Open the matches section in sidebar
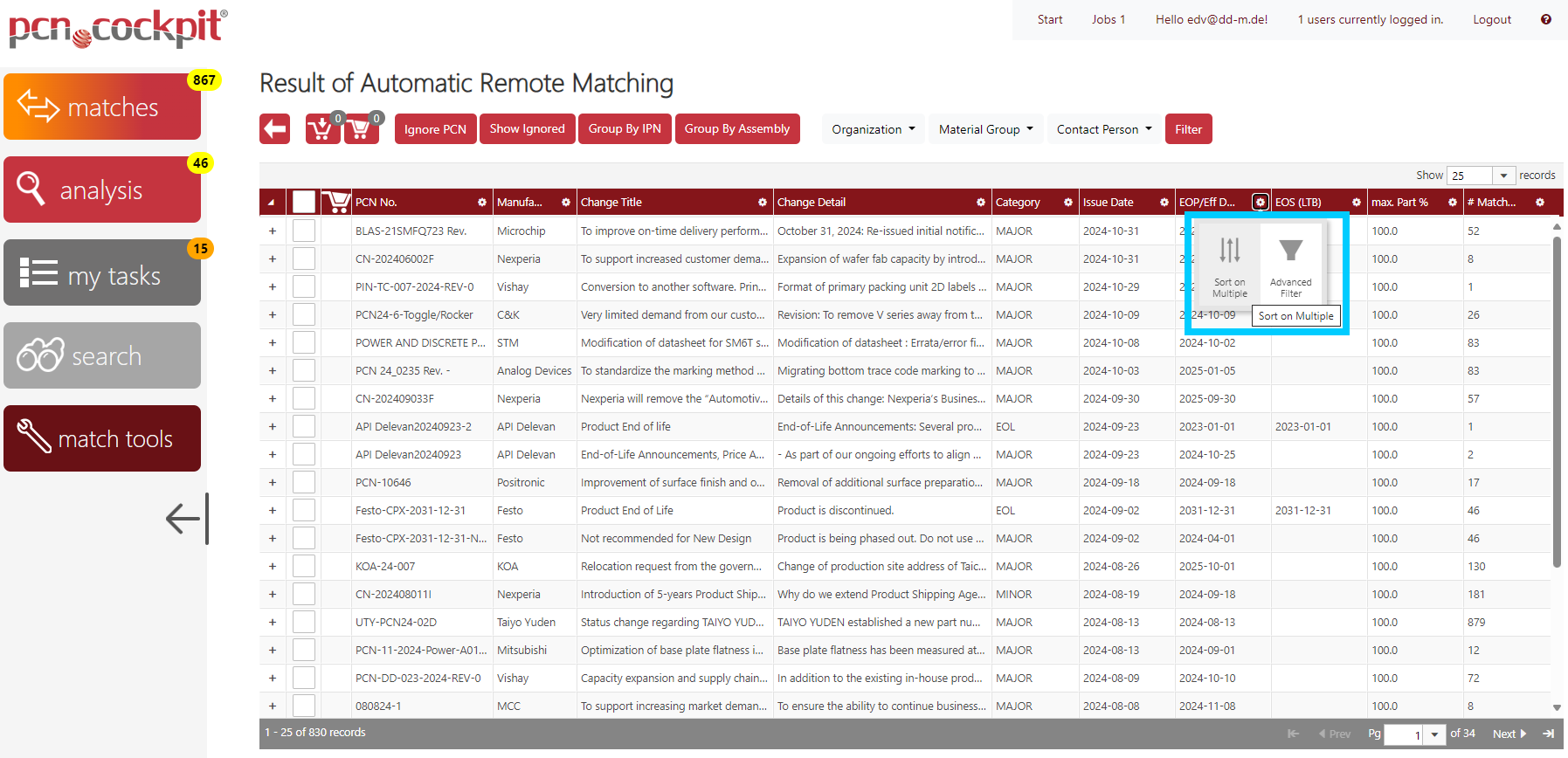The width and height of the screenshot is (1568, 758). 102,107
